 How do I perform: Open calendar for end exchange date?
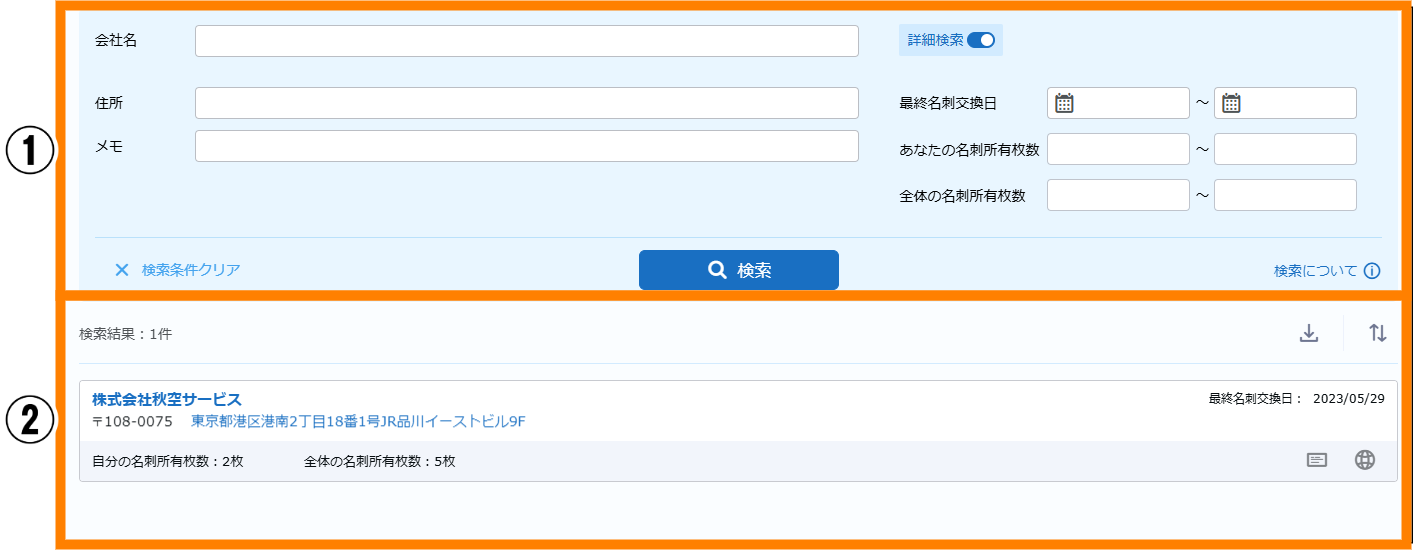pos(1232,103)
